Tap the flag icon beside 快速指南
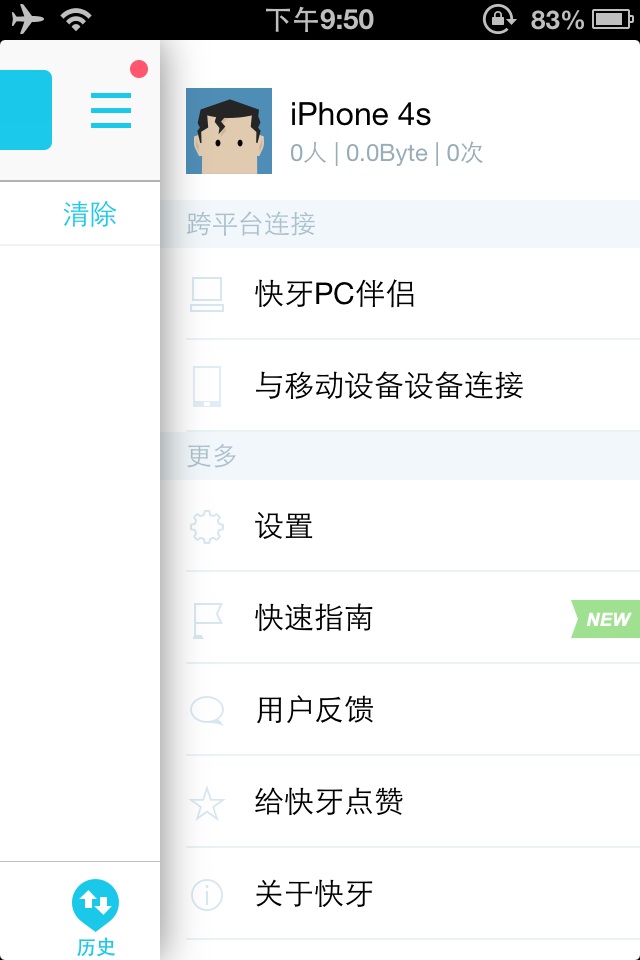Image resolution: width=640 pixels, height=960 pixels. tap(207, 619)
